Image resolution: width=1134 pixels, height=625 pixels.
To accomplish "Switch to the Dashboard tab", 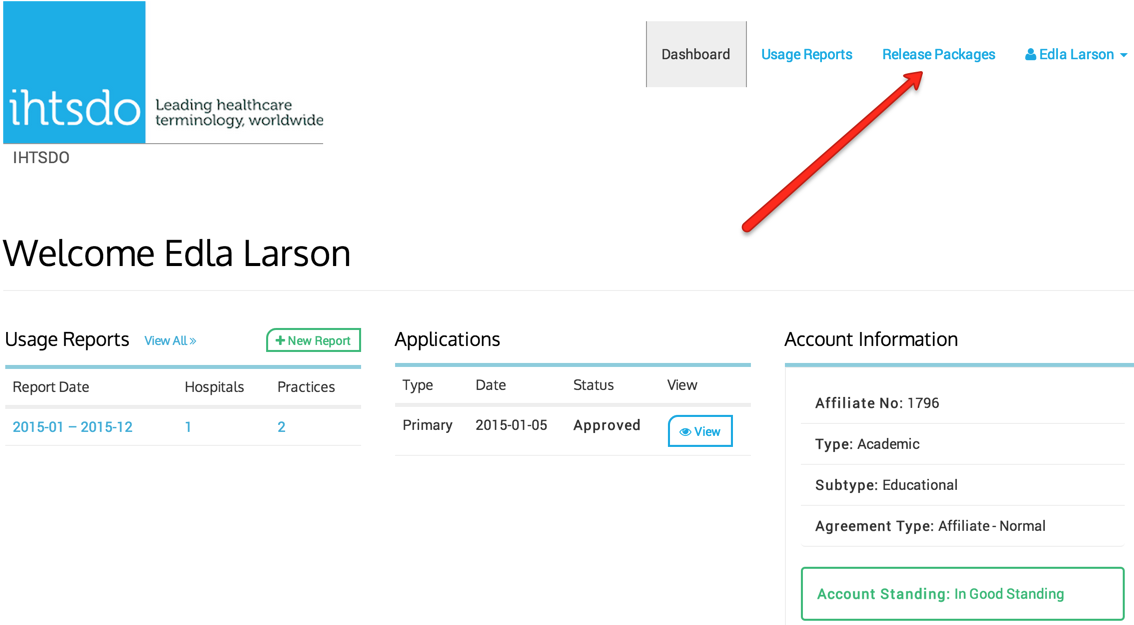I will click(695, 55).
